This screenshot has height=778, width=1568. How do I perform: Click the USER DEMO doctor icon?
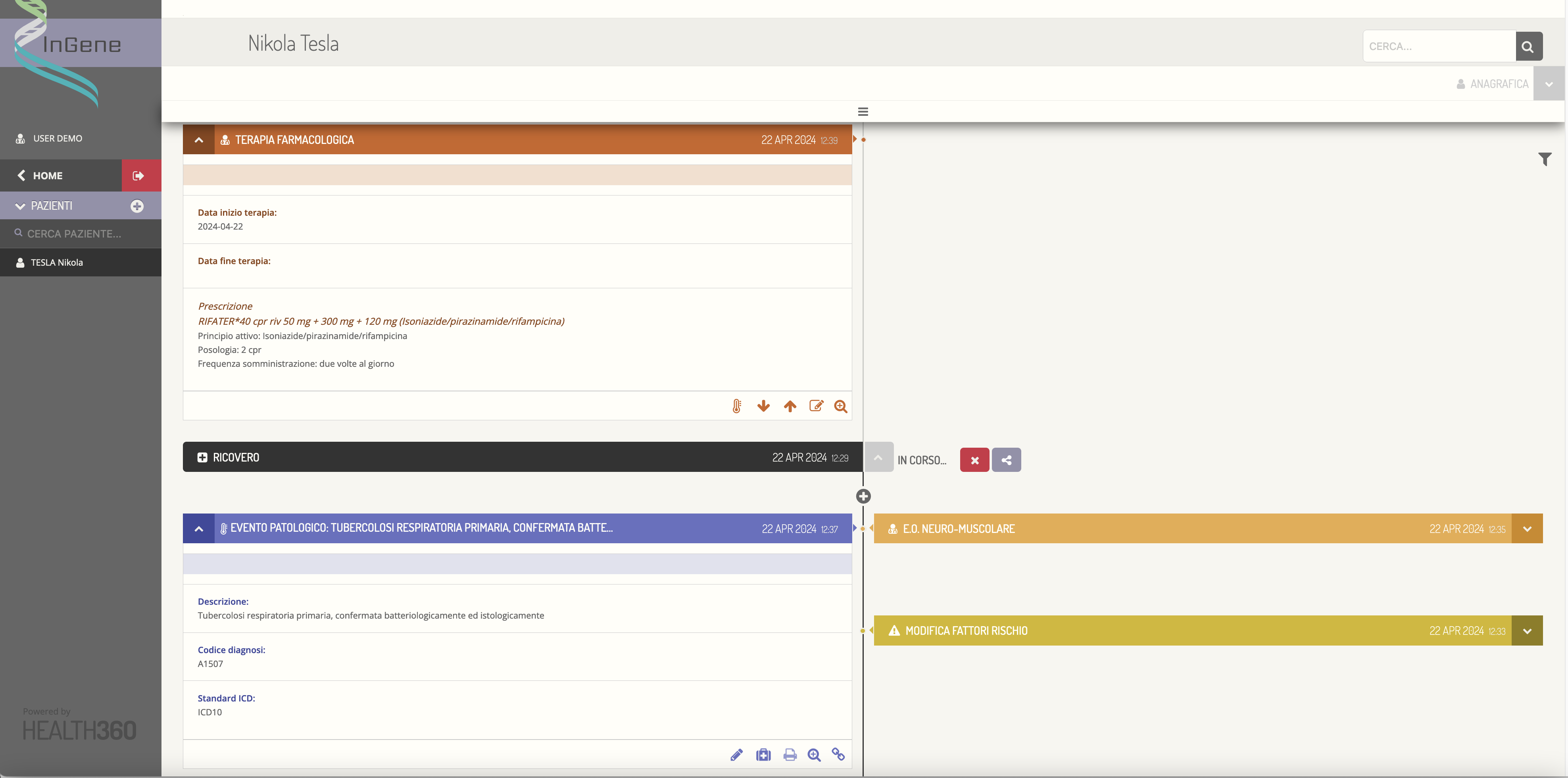coord(20,139)
